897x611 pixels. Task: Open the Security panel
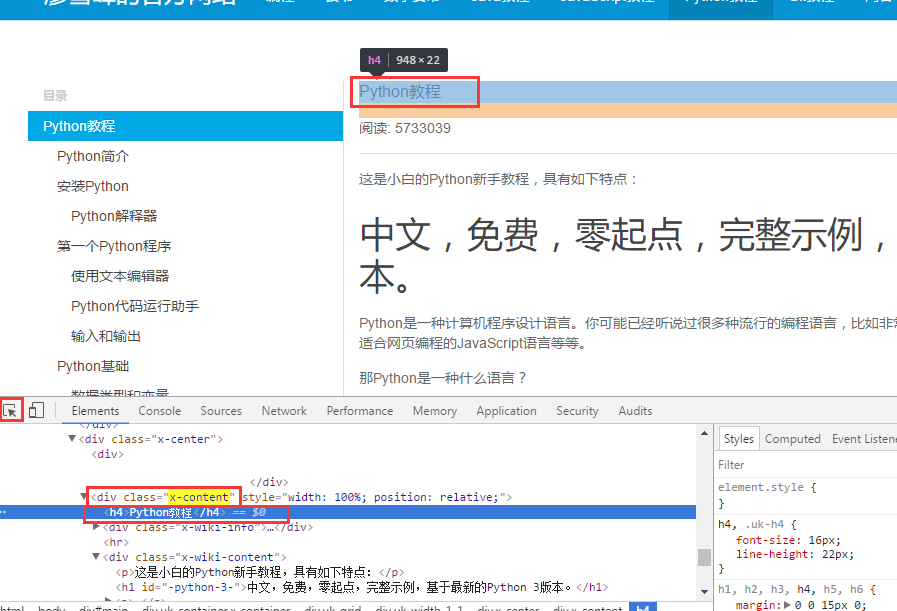pyautogui.click(x=577, y=410)
